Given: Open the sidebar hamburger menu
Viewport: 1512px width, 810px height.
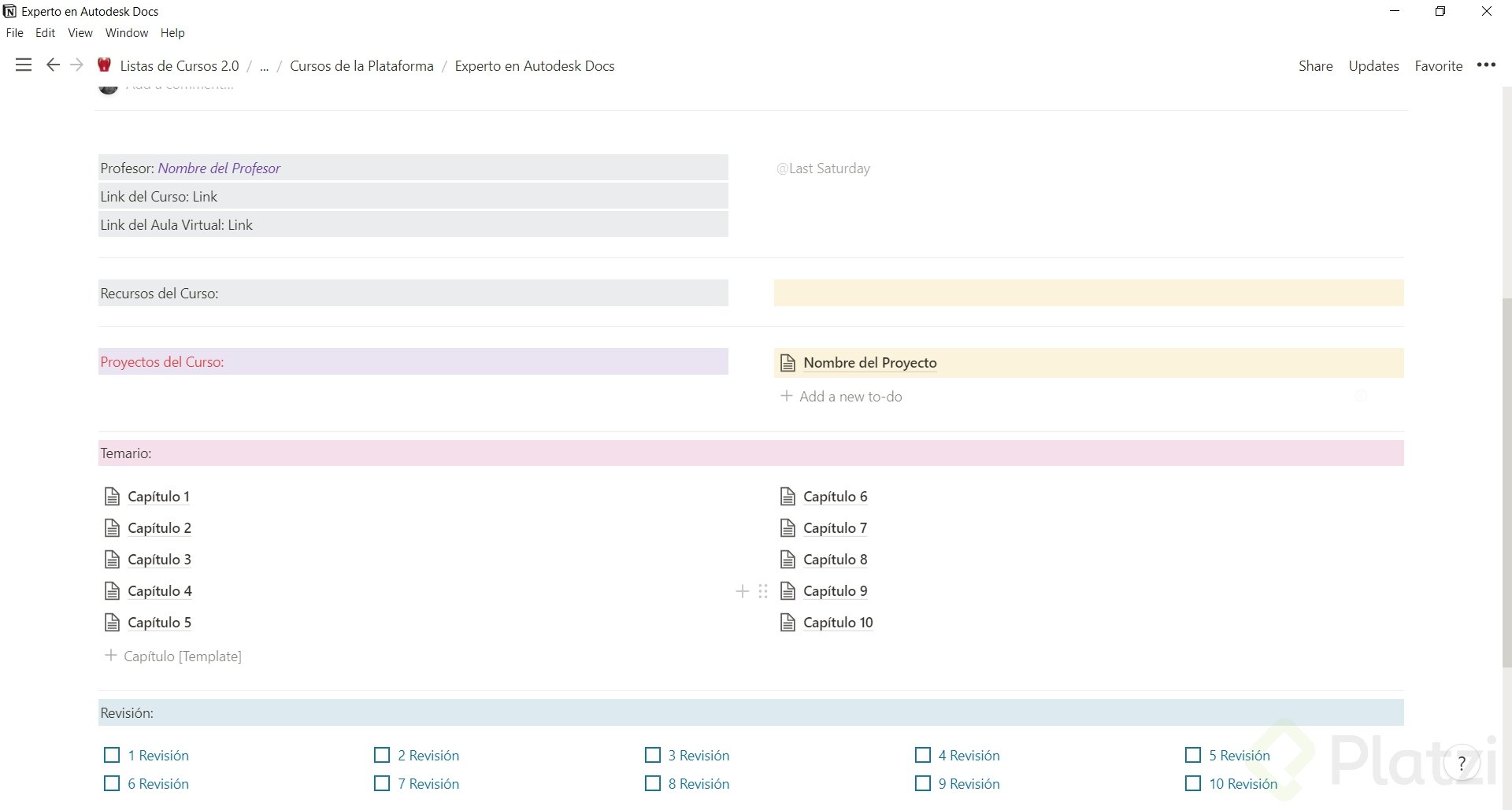Looking at the screenshot, I should (x=24, y=65).
